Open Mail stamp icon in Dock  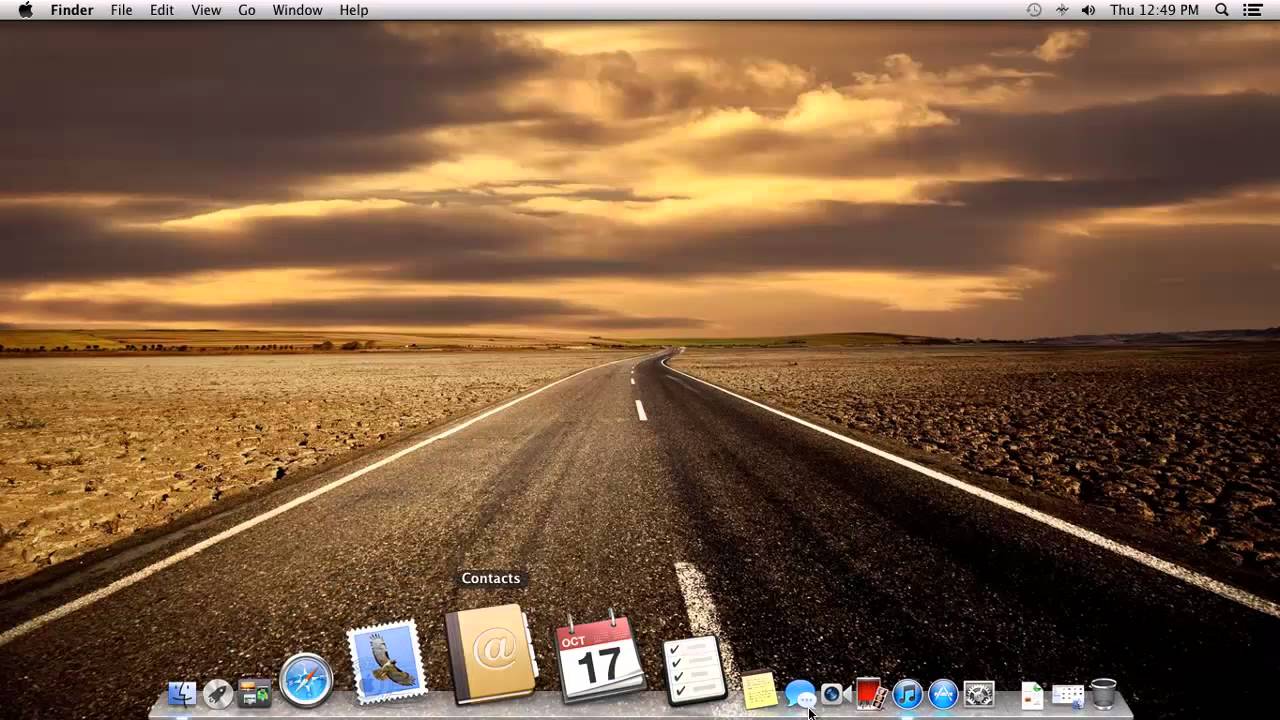click(x=387, y=662)
